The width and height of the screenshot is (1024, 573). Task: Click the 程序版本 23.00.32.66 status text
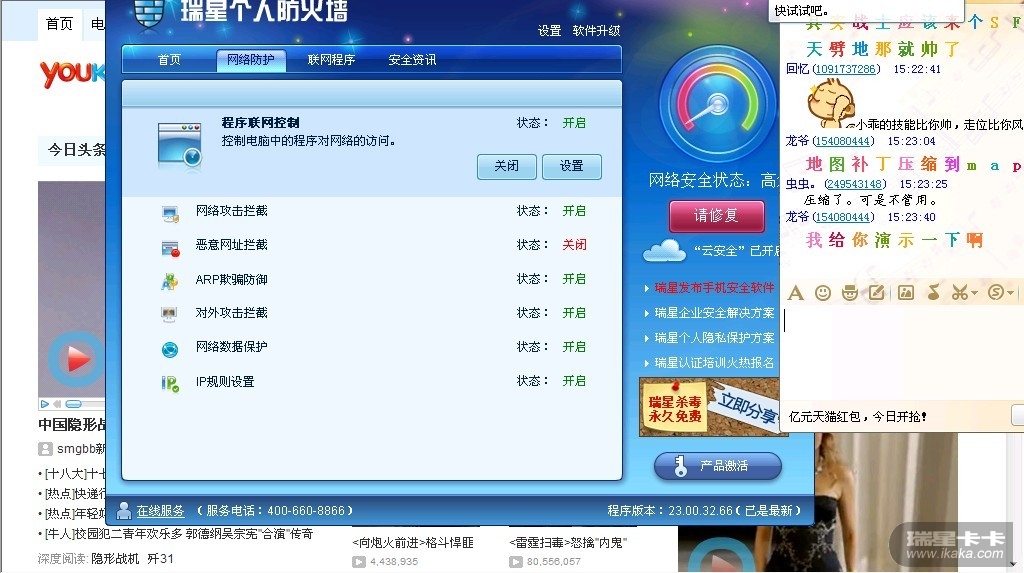point(704,510)
